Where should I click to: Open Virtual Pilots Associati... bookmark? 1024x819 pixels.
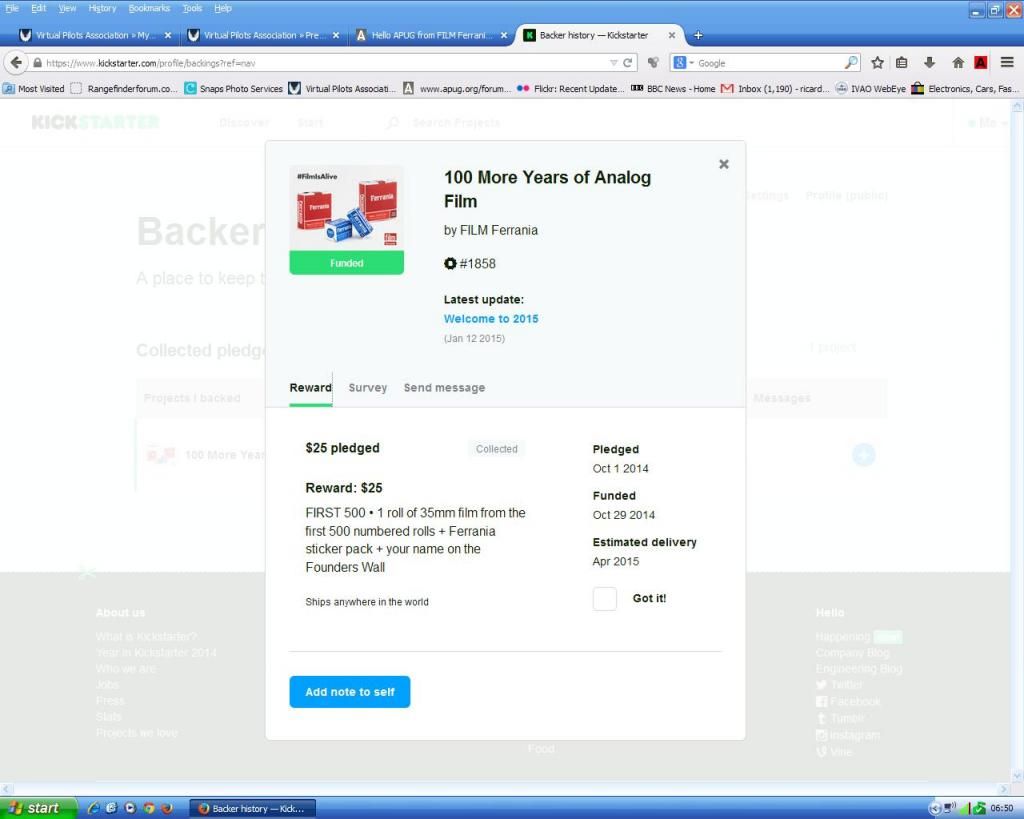(x=342, y=88)
